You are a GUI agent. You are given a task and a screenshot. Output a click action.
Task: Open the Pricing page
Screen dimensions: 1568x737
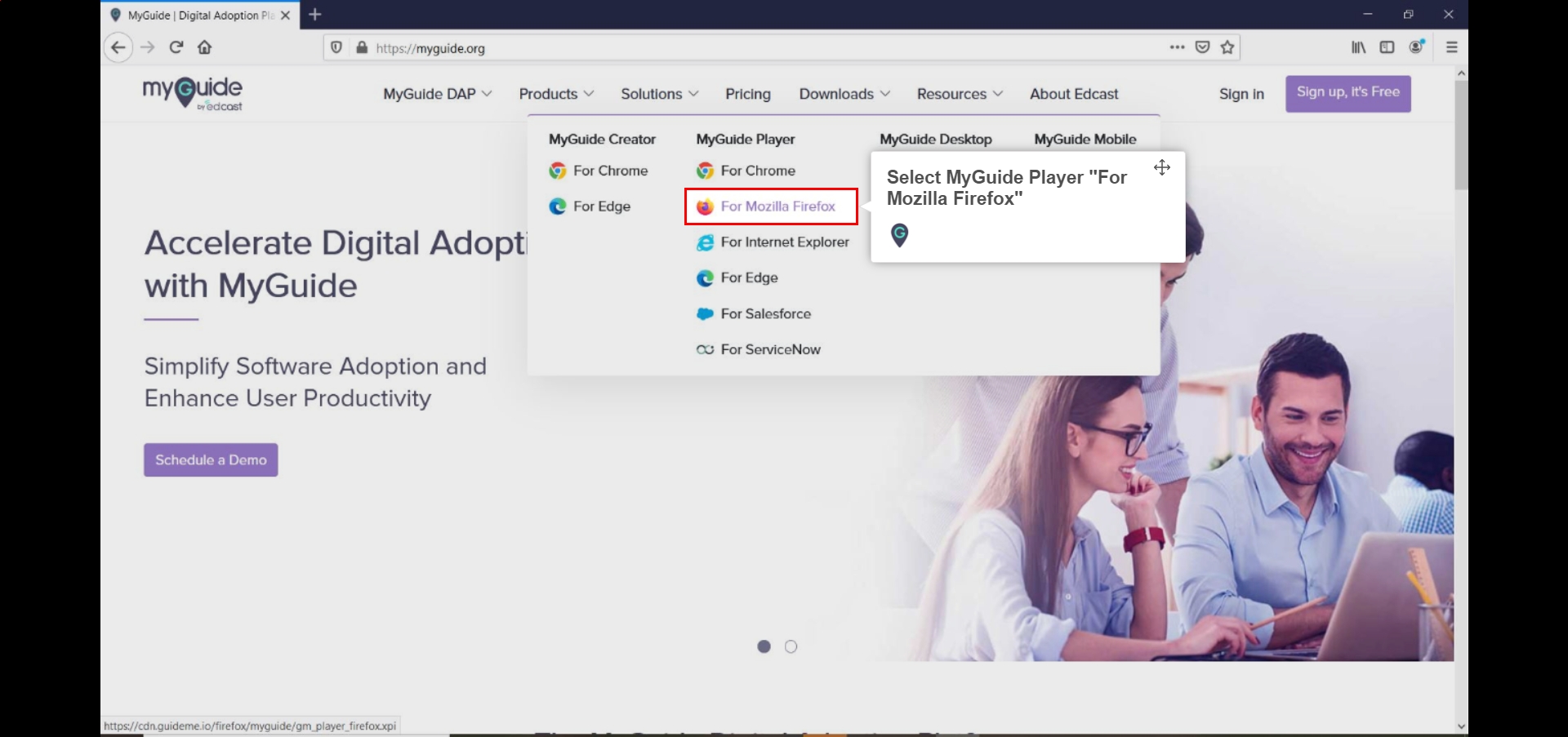748,94
